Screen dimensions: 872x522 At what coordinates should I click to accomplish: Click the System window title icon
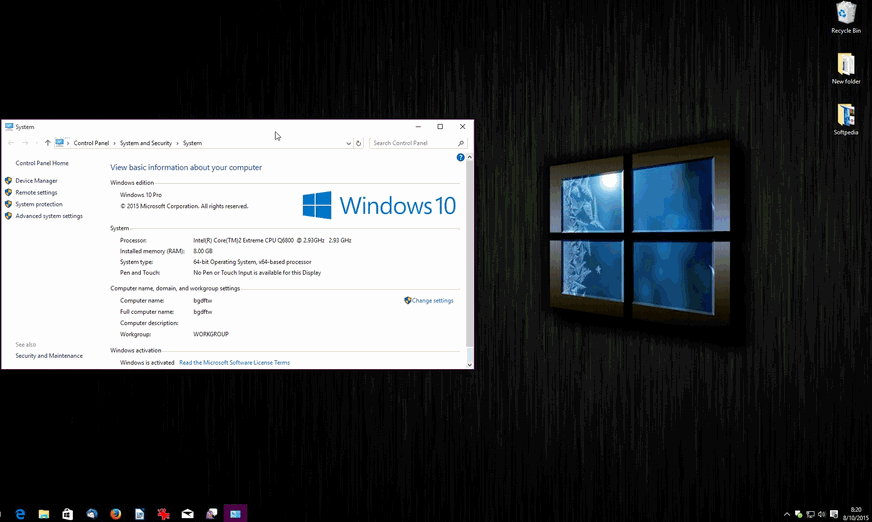point(9,127)
